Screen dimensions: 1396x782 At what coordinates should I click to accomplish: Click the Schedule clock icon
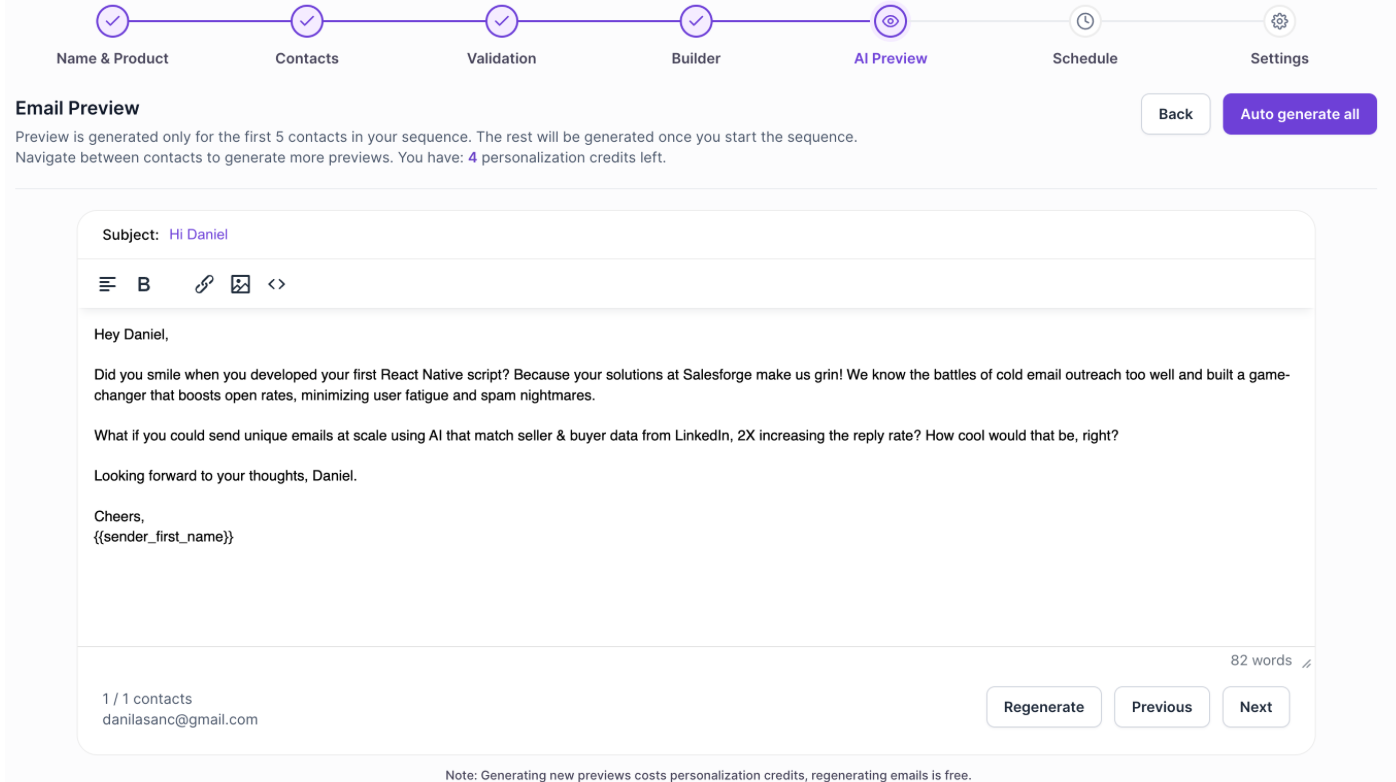point(1085,21)
